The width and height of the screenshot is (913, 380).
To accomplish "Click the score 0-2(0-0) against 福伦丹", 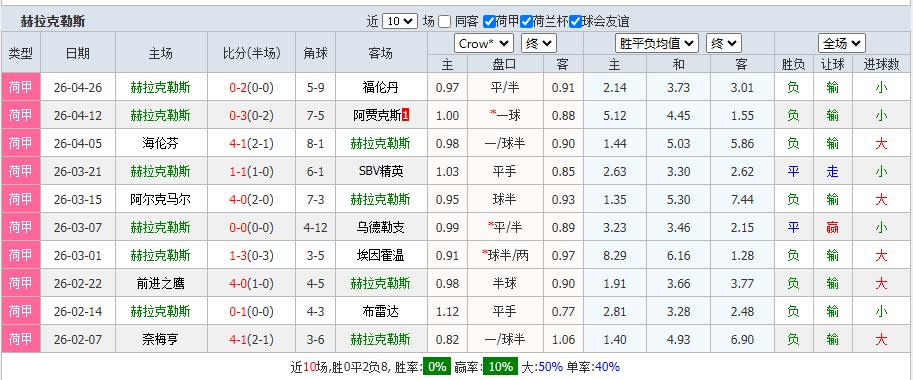I will click(252, 88).
